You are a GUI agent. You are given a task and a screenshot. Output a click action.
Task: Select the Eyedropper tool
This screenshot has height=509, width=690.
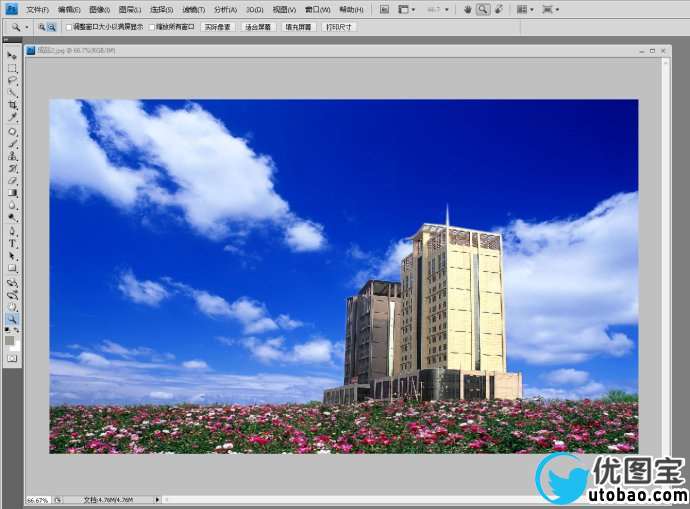point(12,117)
